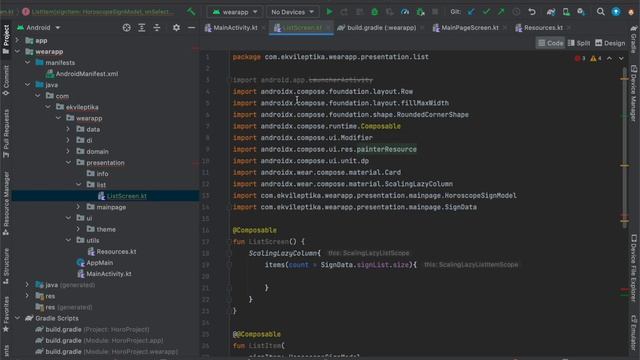Click the Debug bug icon in toolbar

point(374,12)
